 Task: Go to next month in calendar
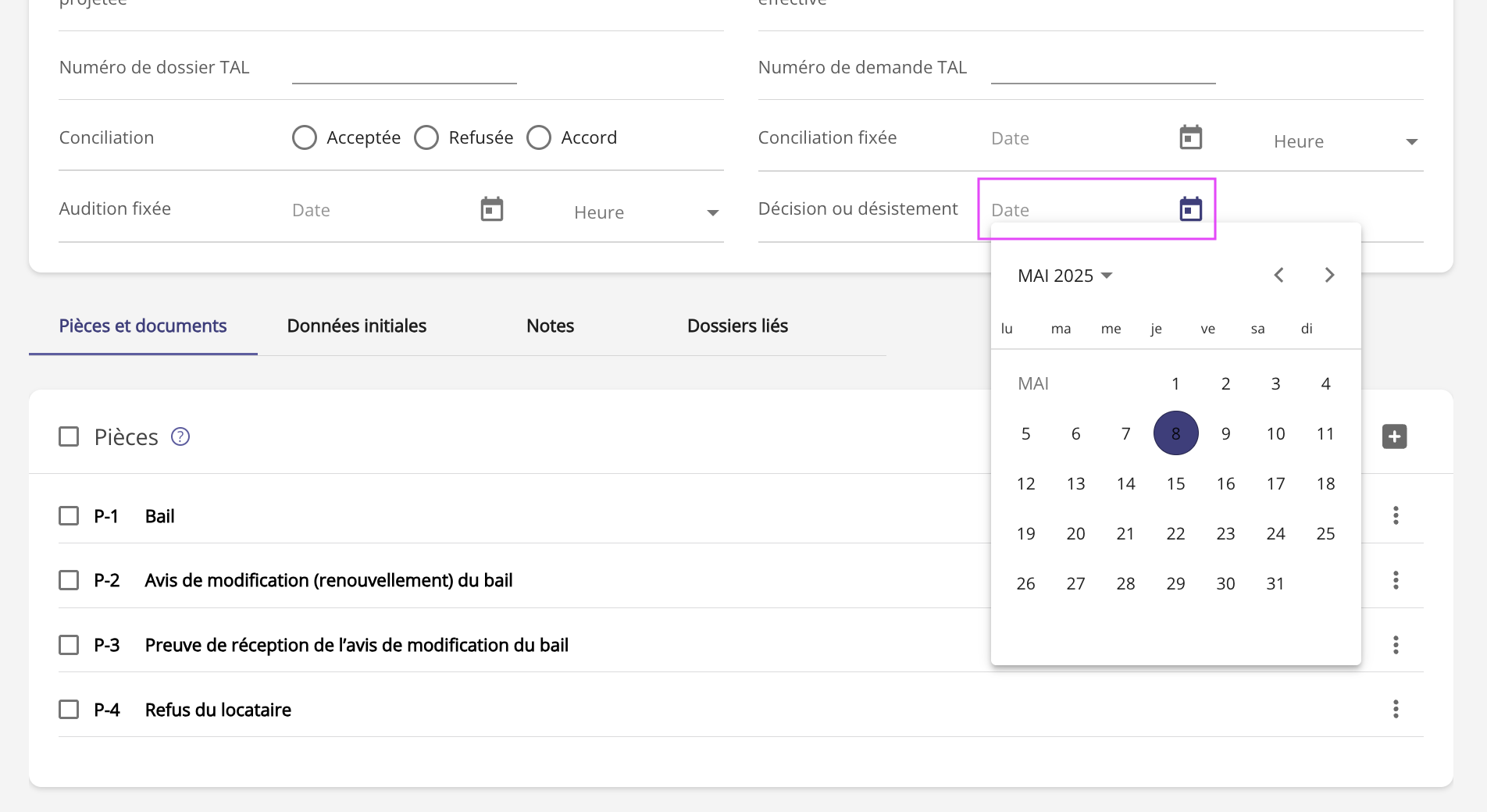pos(1329,275)
